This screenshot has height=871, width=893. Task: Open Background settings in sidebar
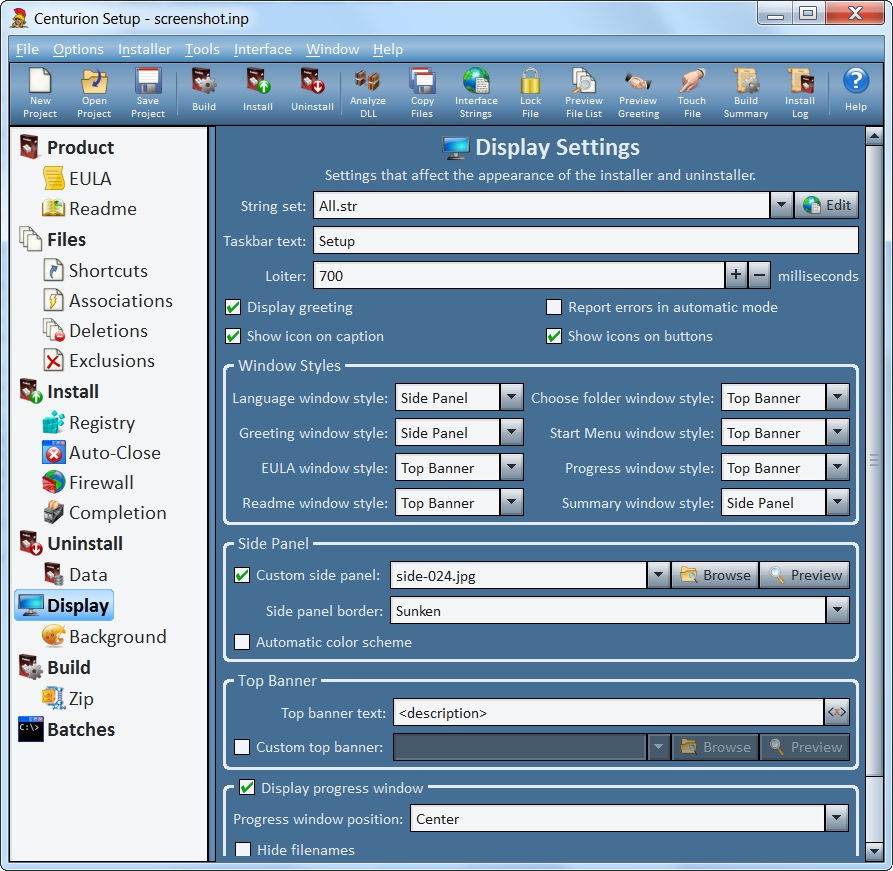[x=104, y=636]
